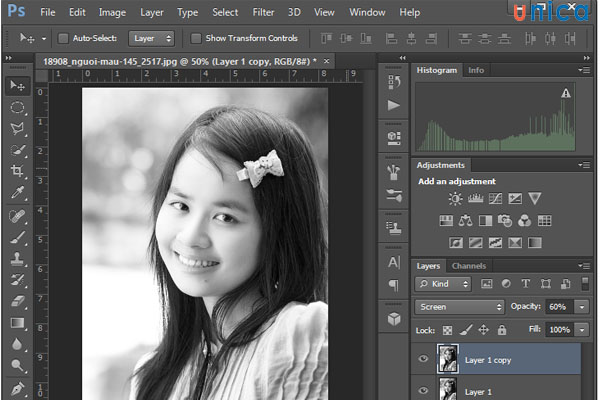Select the Polygonal Lasso tool
Viewport: 600px width, 400px height.
pos(17,129)
